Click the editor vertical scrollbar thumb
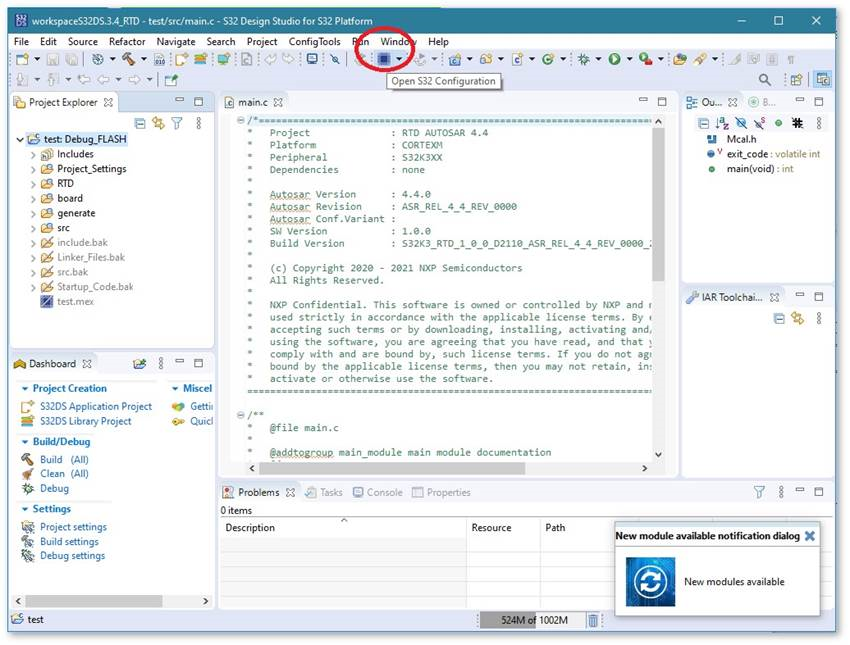850x645 pixels. [658, 204]
